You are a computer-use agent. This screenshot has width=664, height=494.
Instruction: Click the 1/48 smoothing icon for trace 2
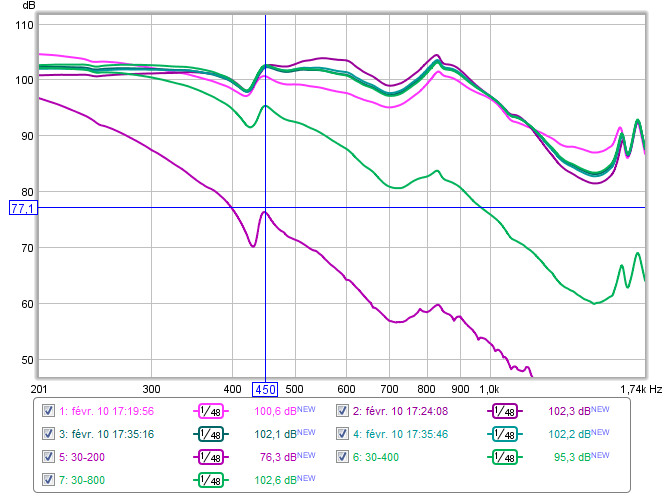(x=507, y=410)
